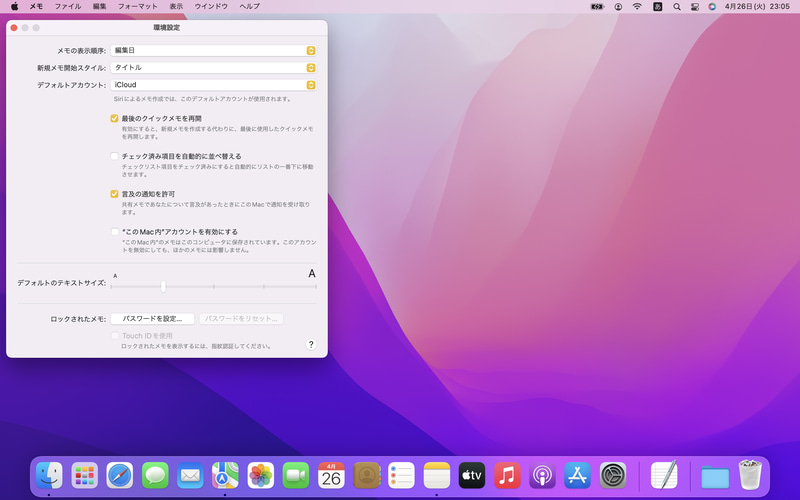Open Photos app in Dock
The width and height of the screenshot is (800, 500).
pos(260,476)
